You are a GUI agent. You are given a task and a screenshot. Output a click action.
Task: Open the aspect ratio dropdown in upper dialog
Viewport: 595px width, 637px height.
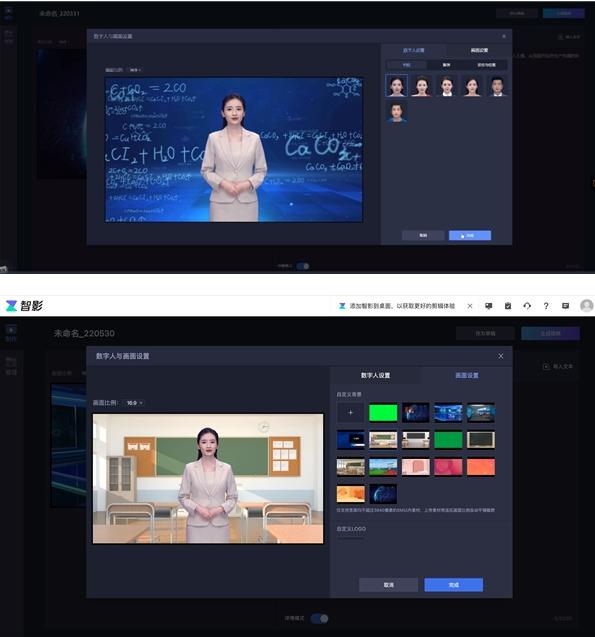click(x=134, y=70)
